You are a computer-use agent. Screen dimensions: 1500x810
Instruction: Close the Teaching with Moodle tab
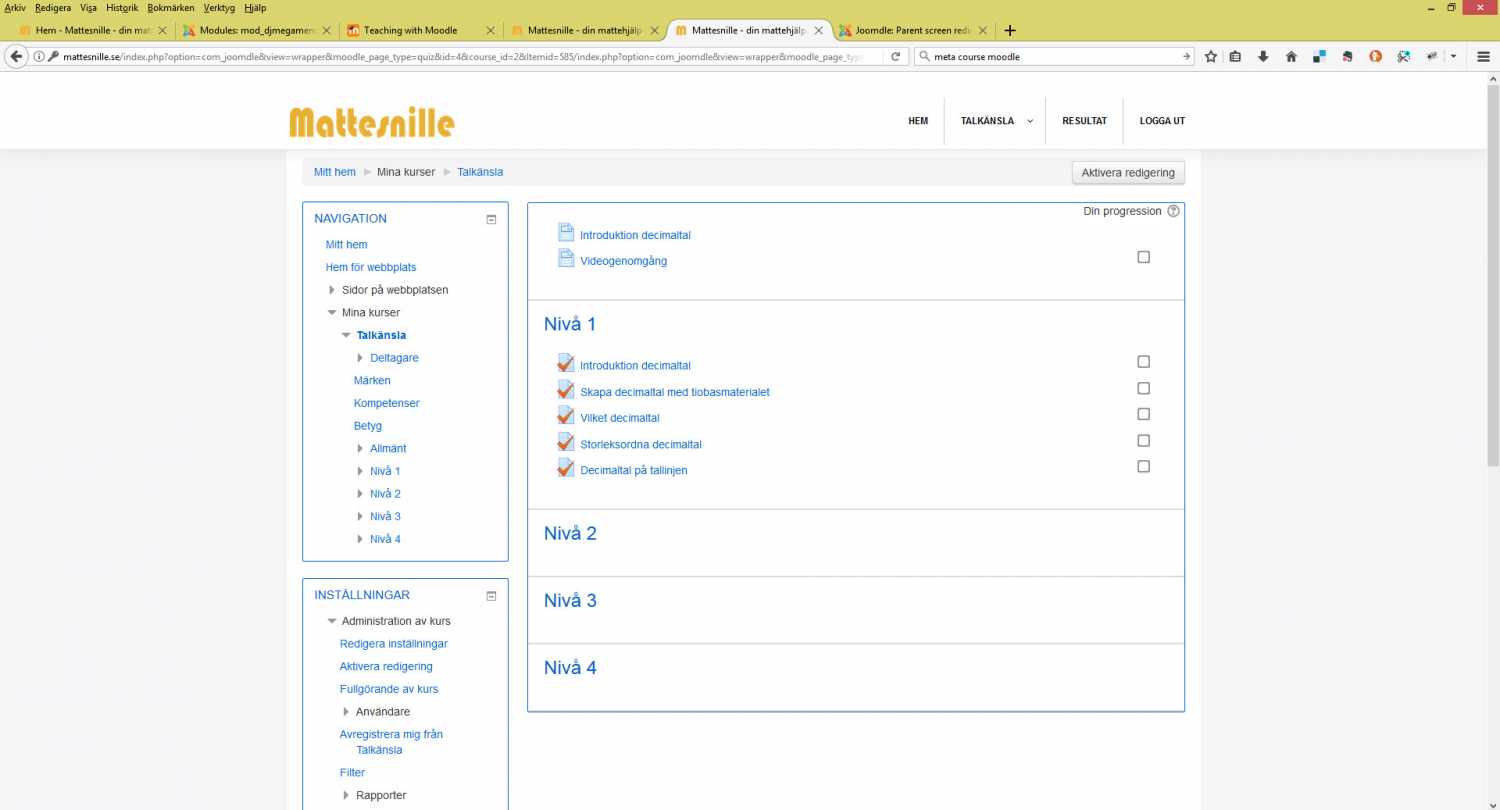490,30
